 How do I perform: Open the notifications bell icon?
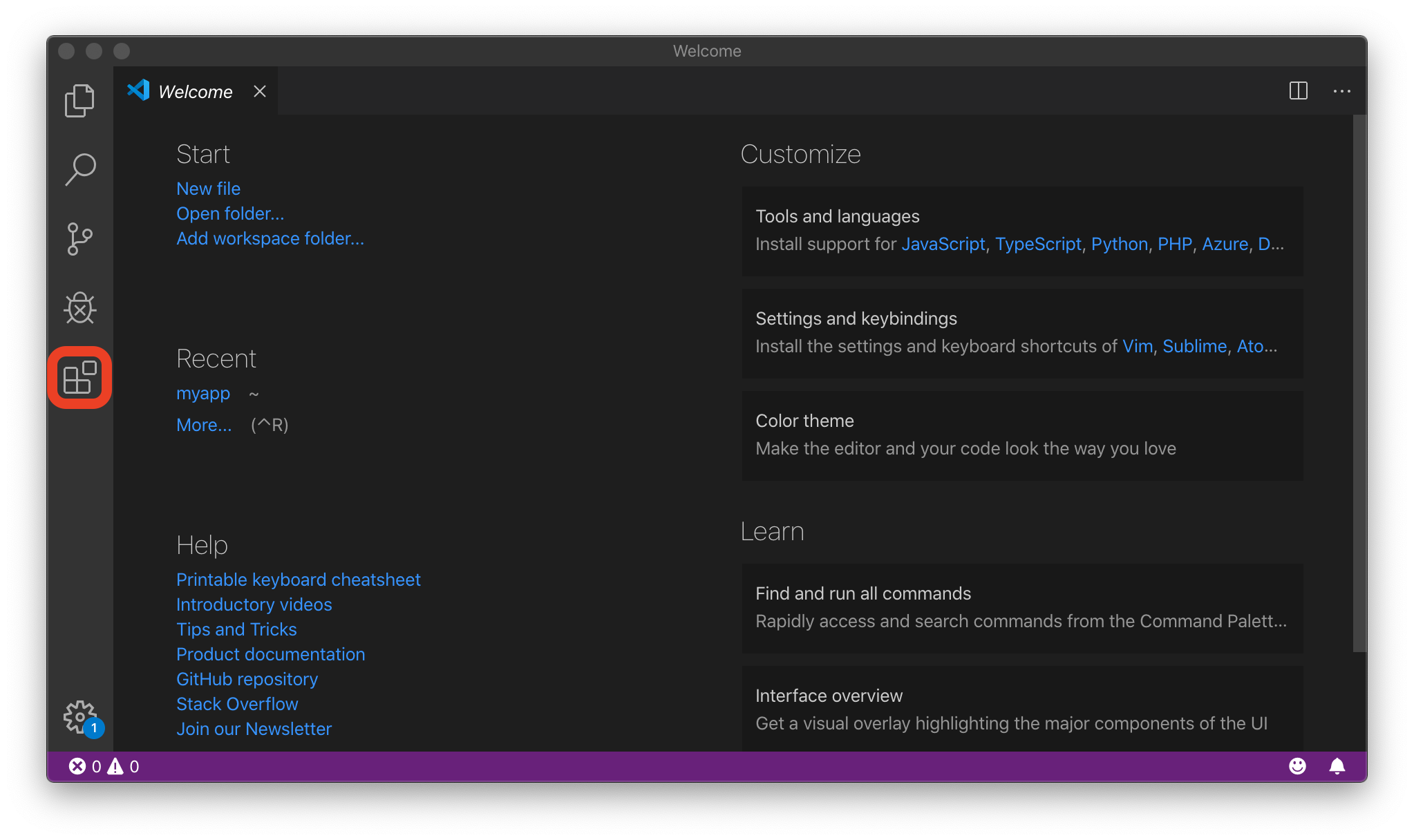click(1337, 766)
